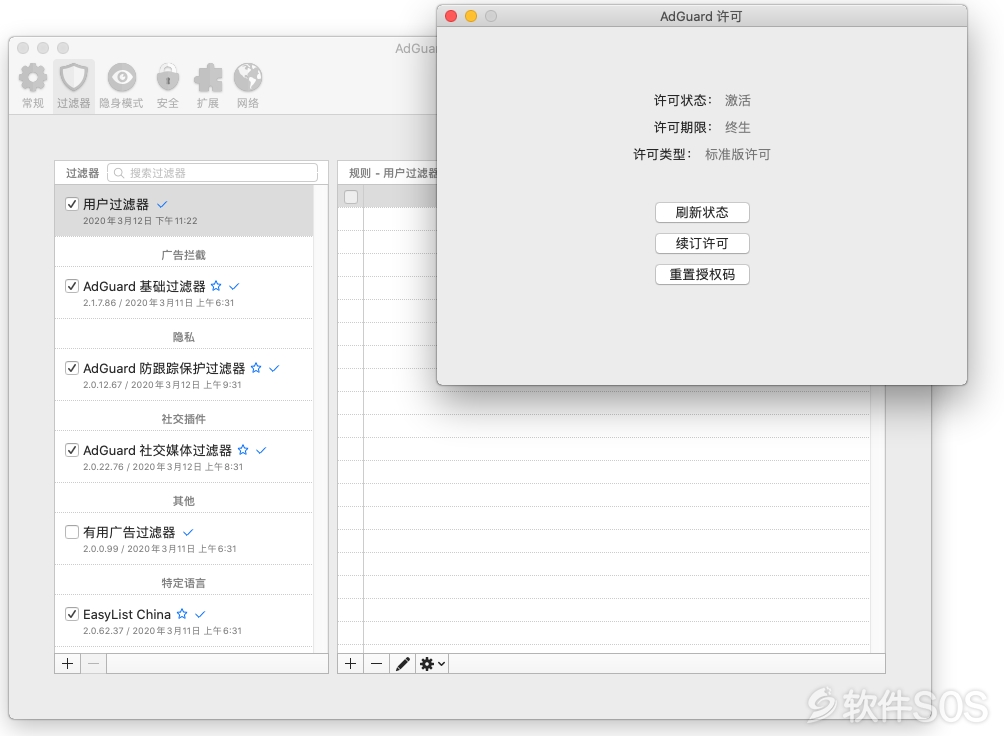Select the 广告拦截 category header
This screenshot has width=1004, height=736.
click(x=184, y=255)
